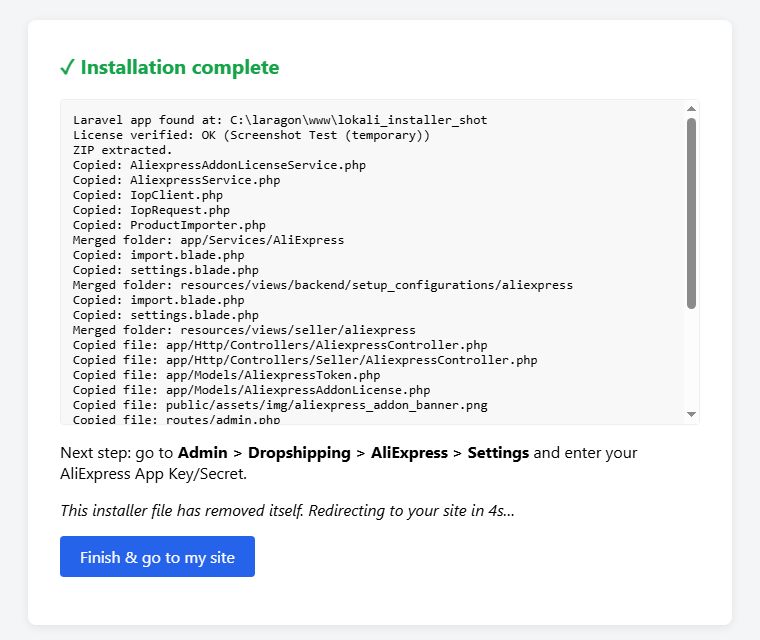Click the setup_configurations/aliexpress merged folder line
The width and height of the screenshot is (760, 640).
[323, 285]
